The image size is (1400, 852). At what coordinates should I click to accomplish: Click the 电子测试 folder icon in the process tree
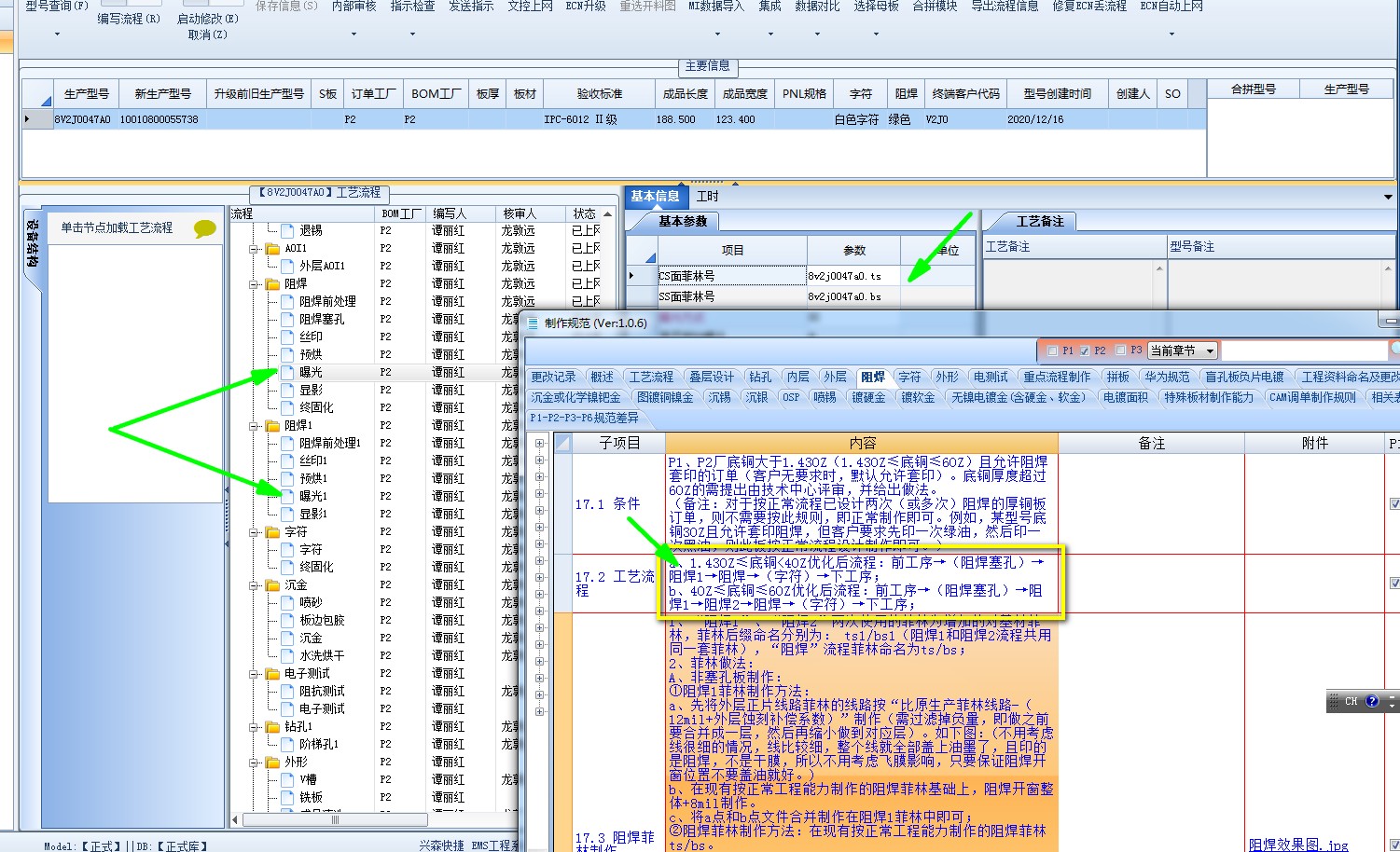pos(272,674)
